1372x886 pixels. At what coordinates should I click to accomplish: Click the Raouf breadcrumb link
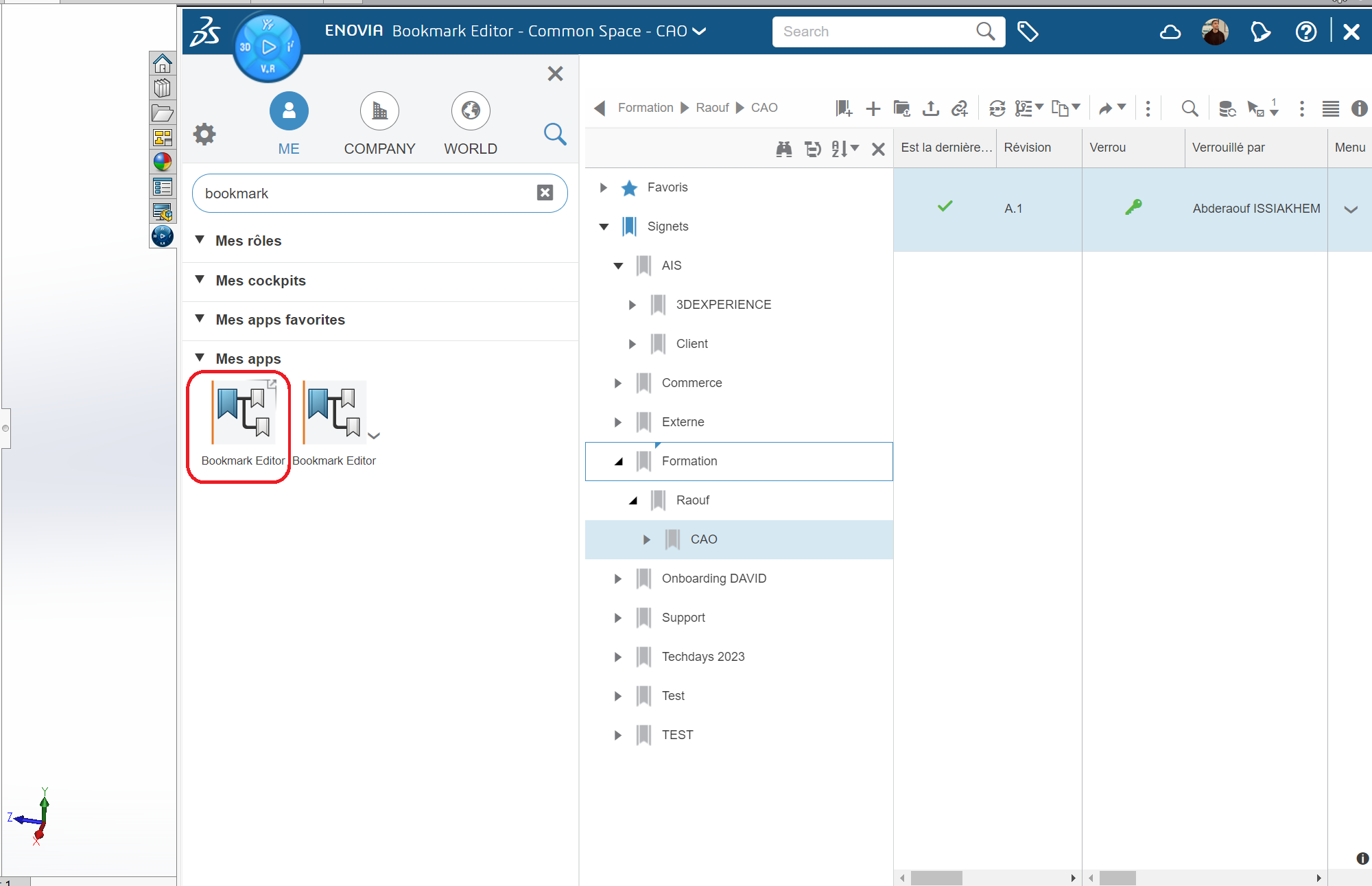(x=712, y=108)
